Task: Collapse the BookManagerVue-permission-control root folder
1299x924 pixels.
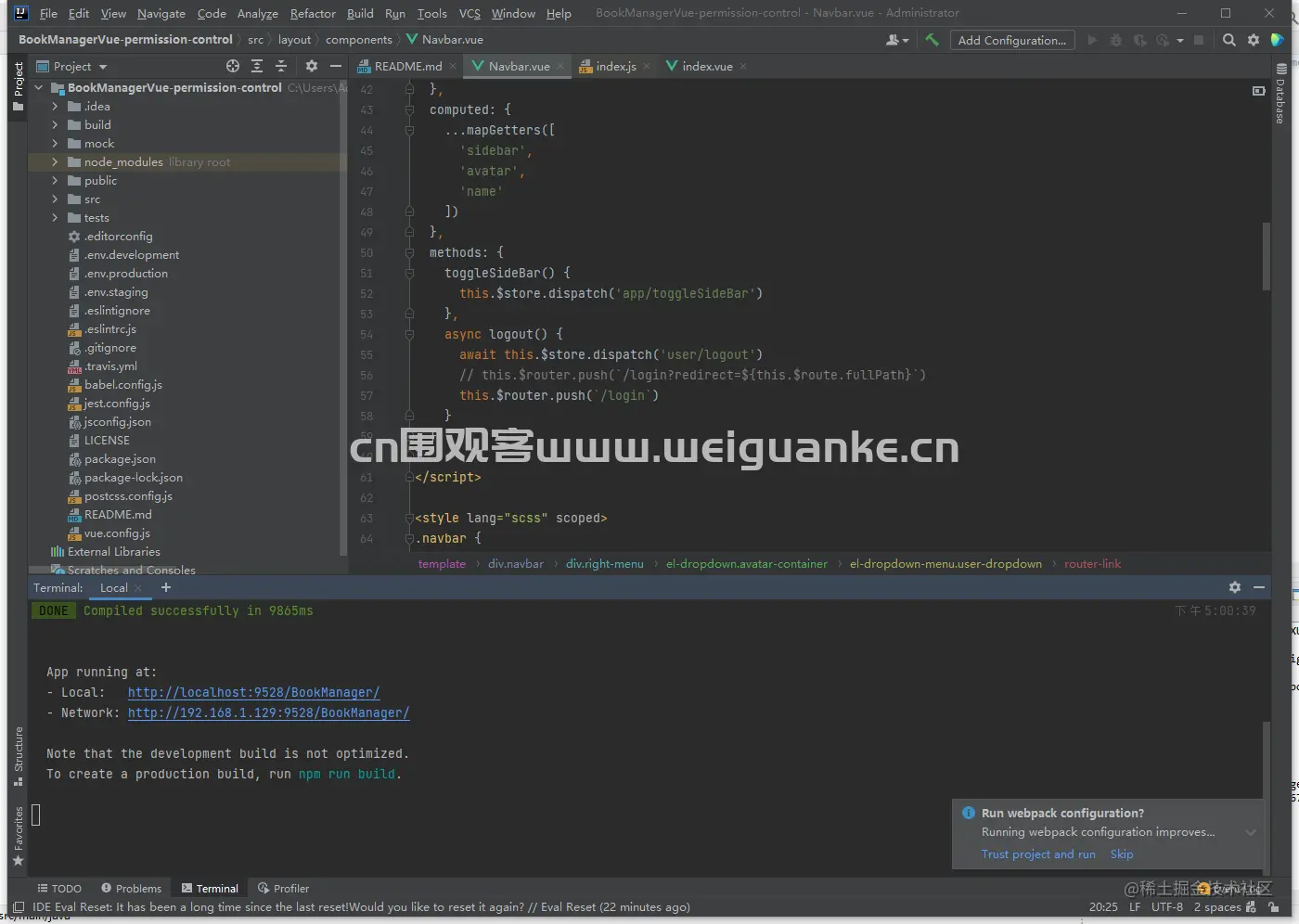Action: tap(39, 88)
